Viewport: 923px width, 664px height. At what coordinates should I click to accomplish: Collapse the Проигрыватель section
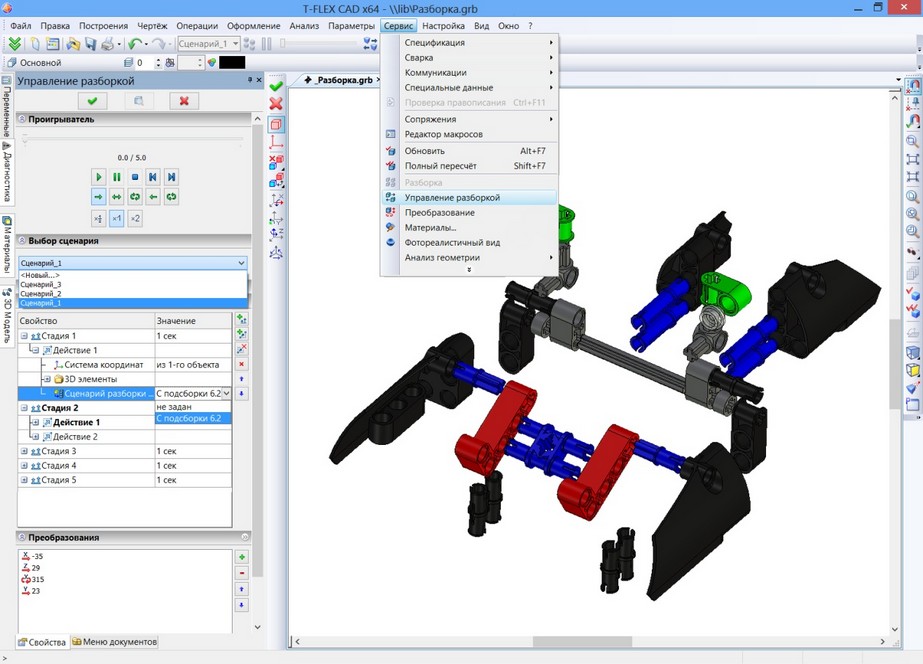[x=22, y=119]
